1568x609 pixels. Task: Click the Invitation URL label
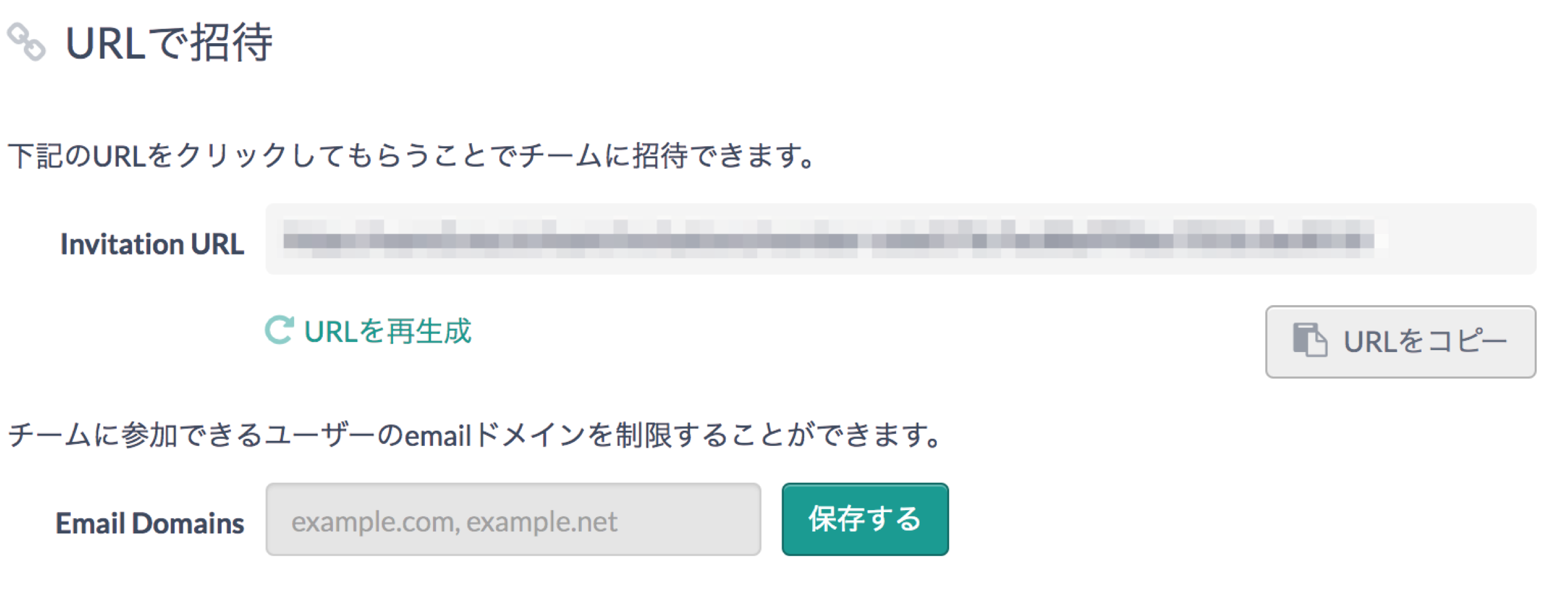[x=152, y=244]
